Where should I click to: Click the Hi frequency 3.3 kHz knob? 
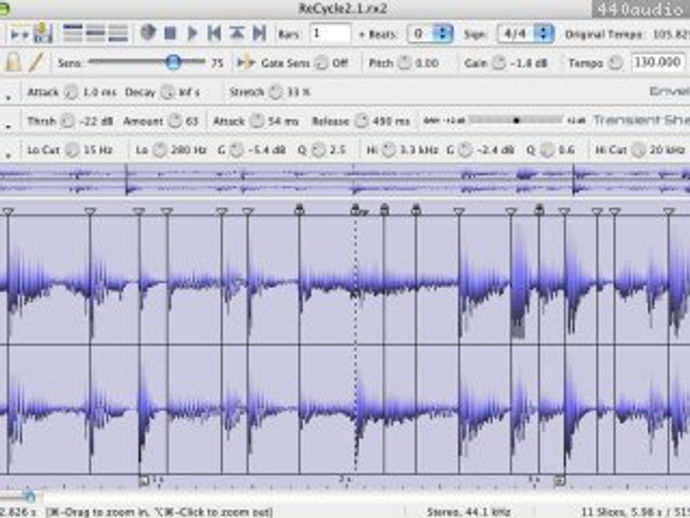tap(389, 151)
